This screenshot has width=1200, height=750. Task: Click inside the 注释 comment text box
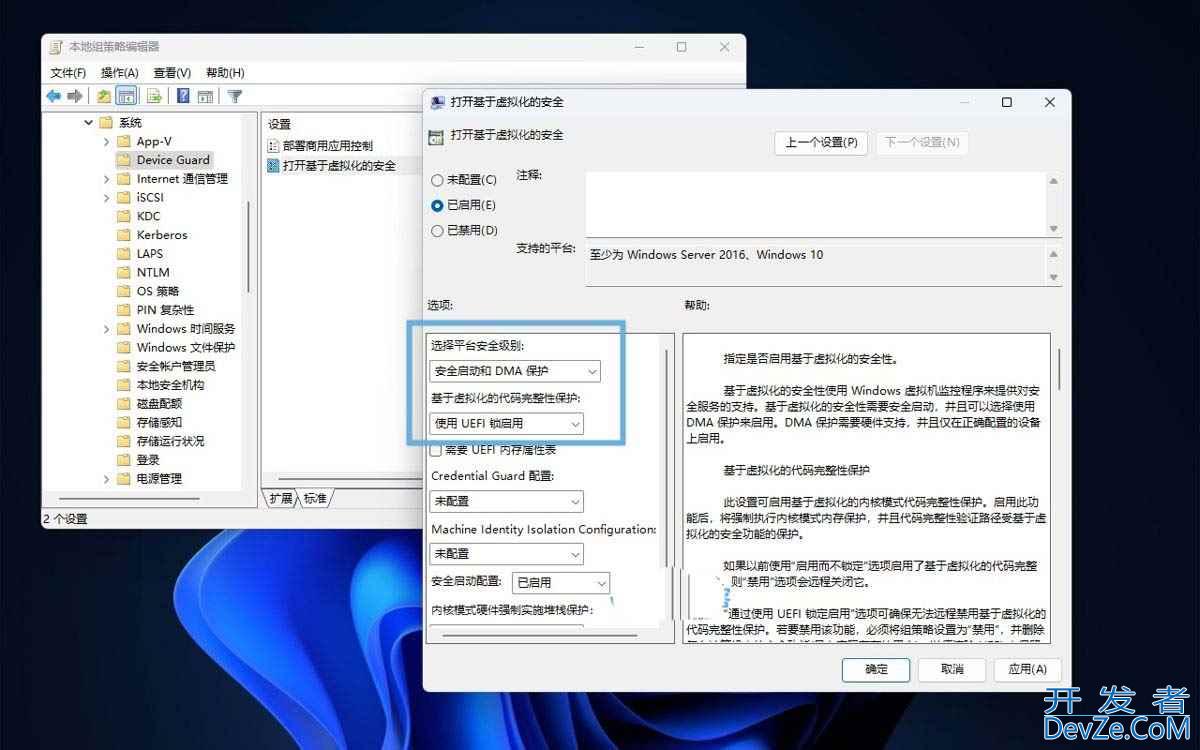point(816,204)
